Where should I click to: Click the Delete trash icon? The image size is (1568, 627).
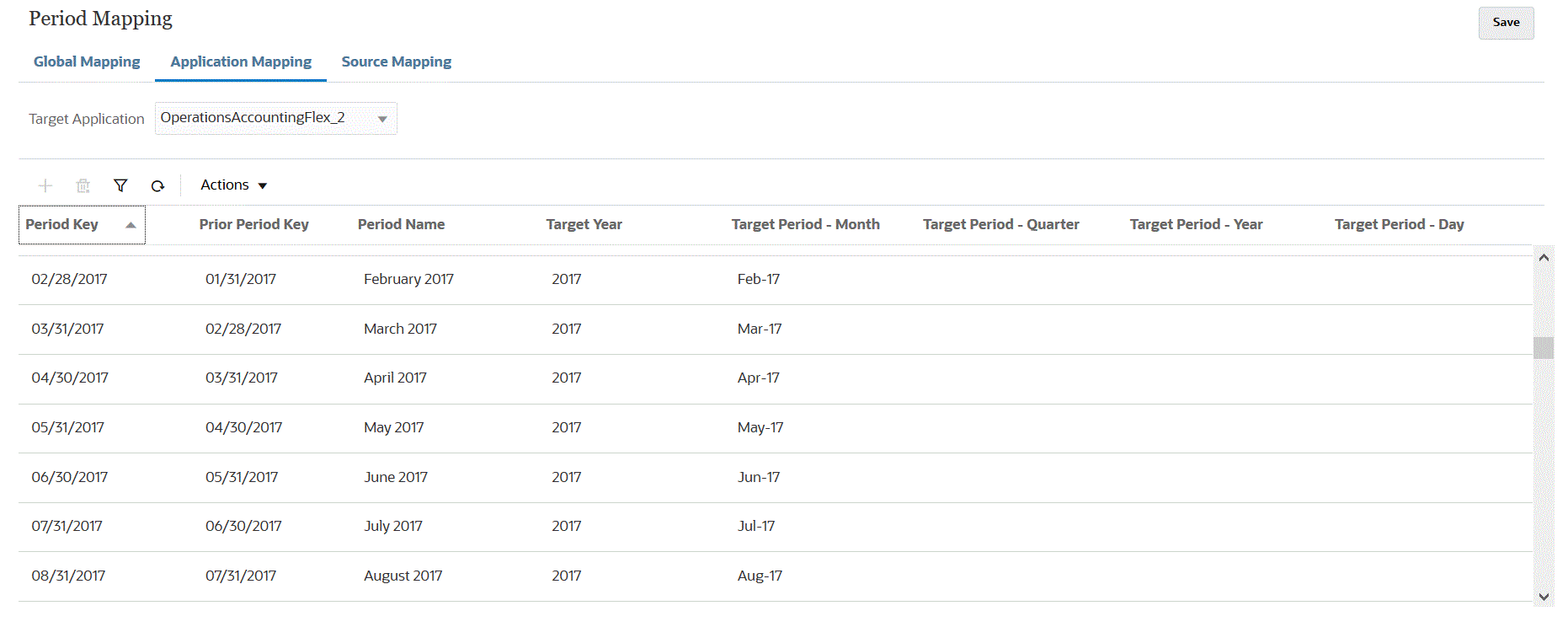(83, 185)
